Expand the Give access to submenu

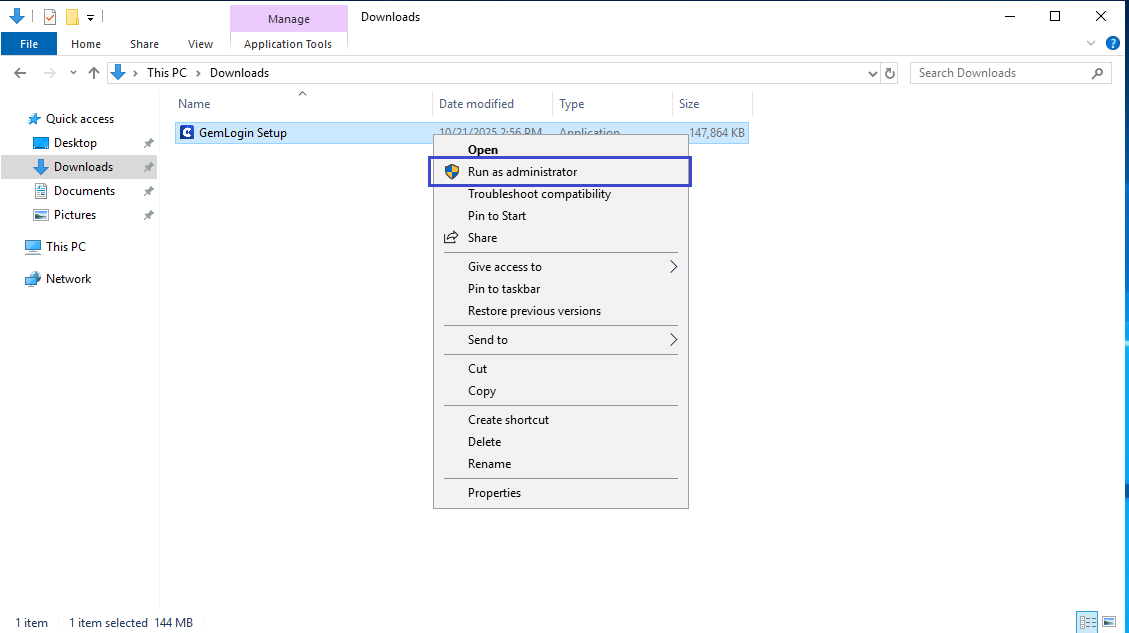[673, 267]
